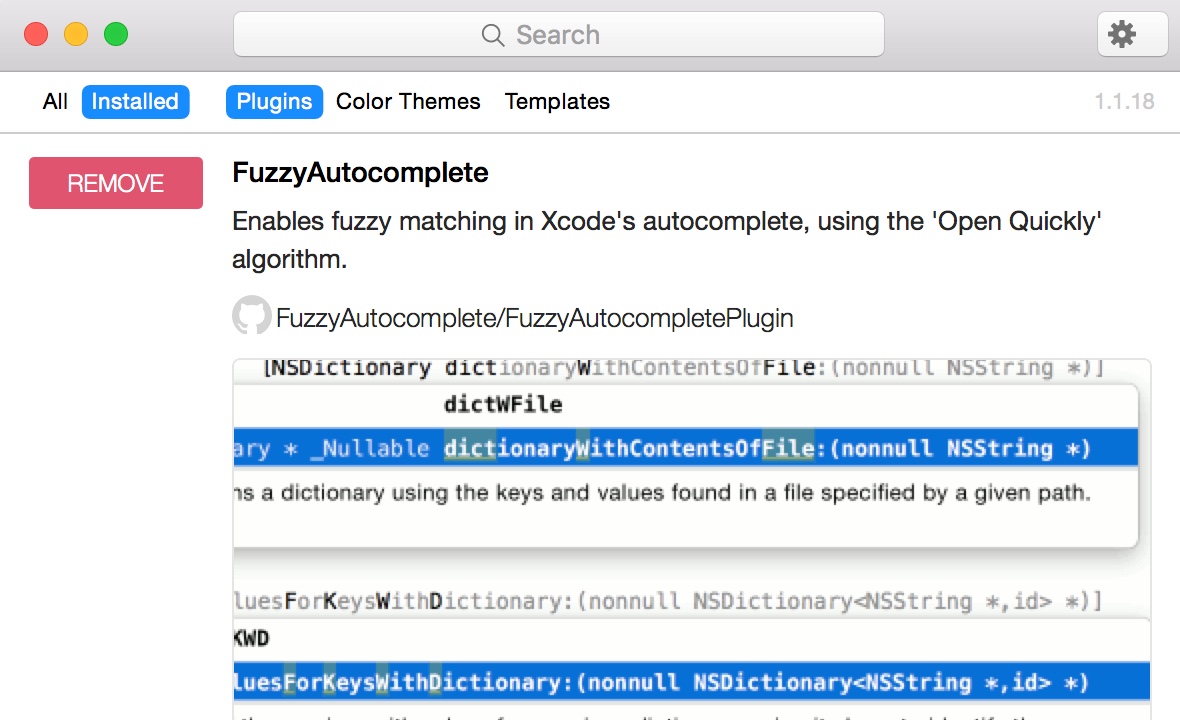1180x720 pixels.
Task: Minimize window using yellow button
Action: (x=76, y=35)
